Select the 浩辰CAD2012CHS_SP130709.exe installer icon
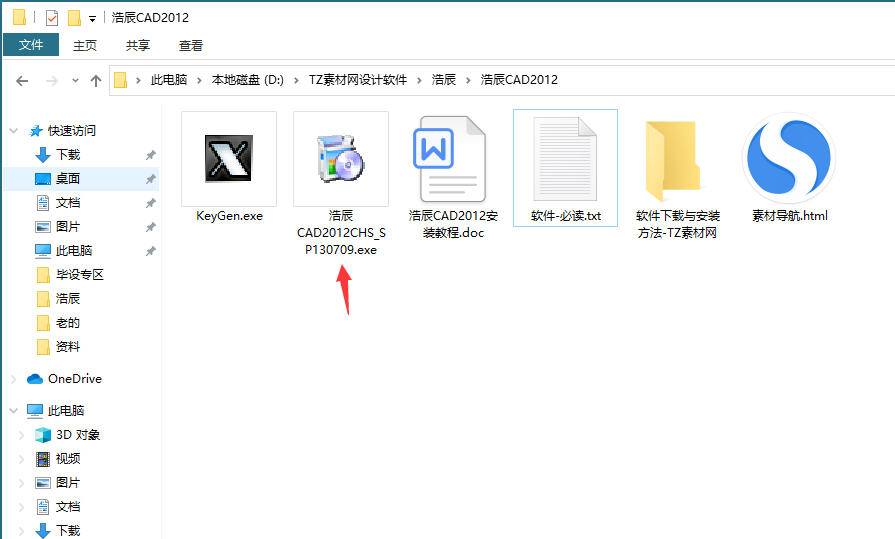Image resolution: width=895 pixels, height=539 pixels. (341, 159)
